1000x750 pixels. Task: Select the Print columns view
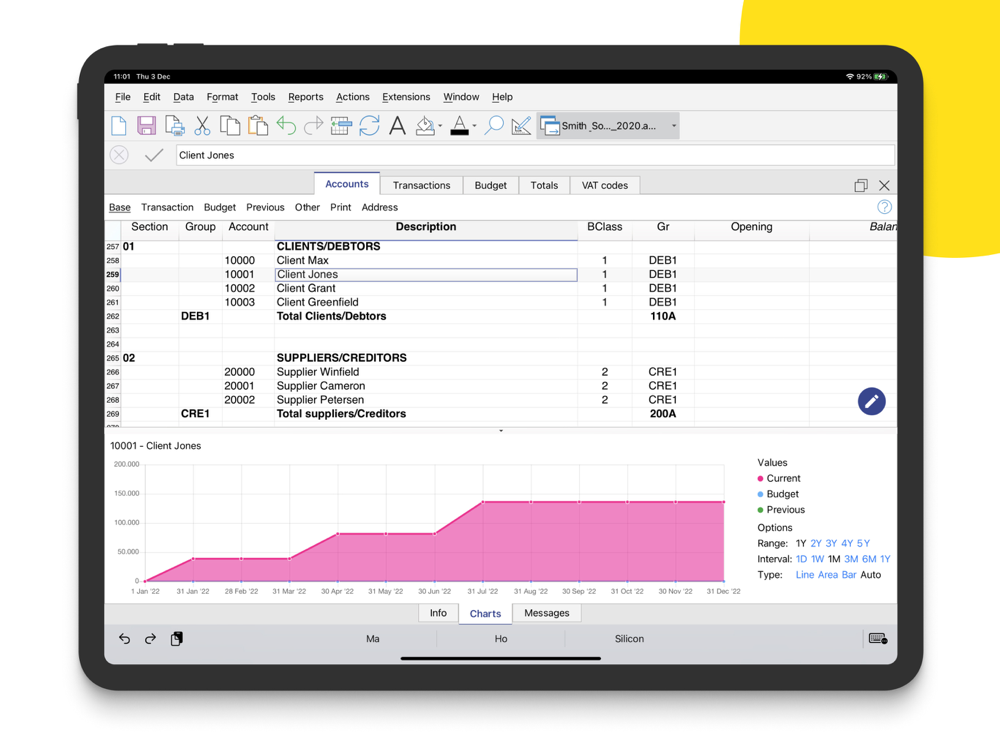pyautogui.click(x=341, y=207)
